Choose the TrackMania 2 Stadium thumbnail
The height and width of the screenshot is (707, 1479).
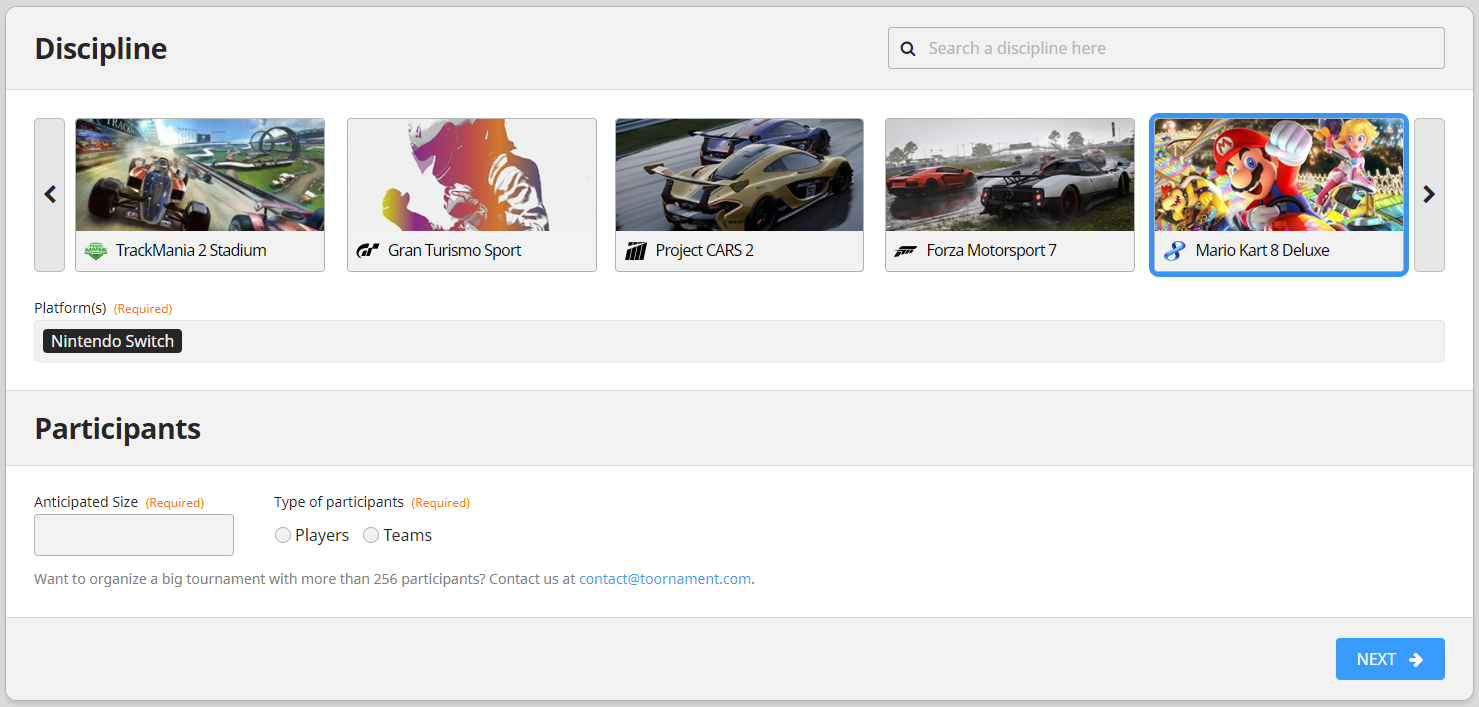200,175
